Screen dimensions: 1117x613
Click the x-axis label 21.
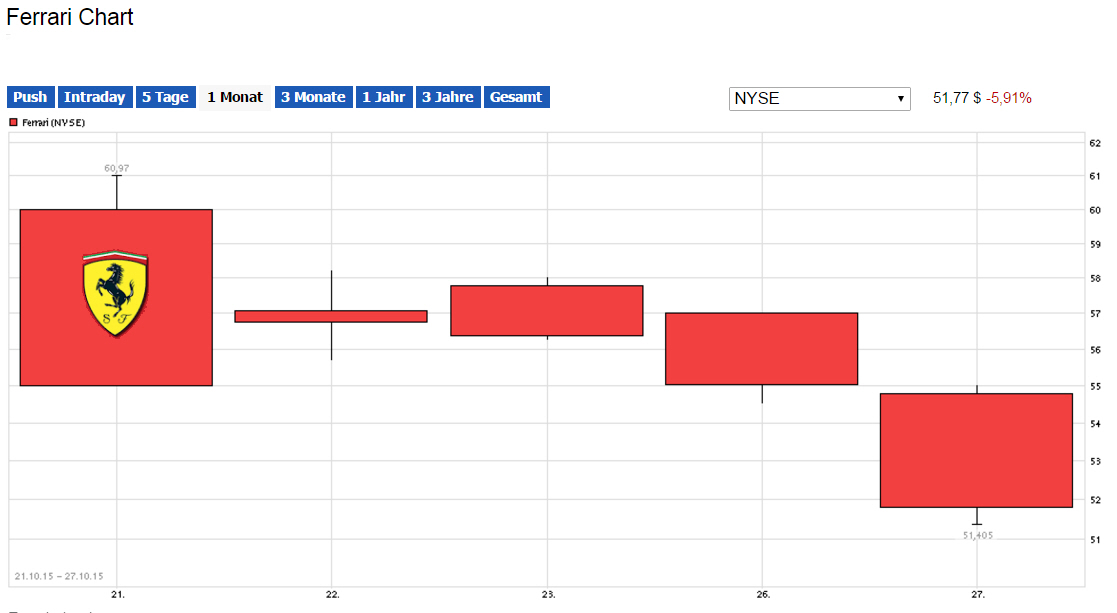click(x=118, y=594)
